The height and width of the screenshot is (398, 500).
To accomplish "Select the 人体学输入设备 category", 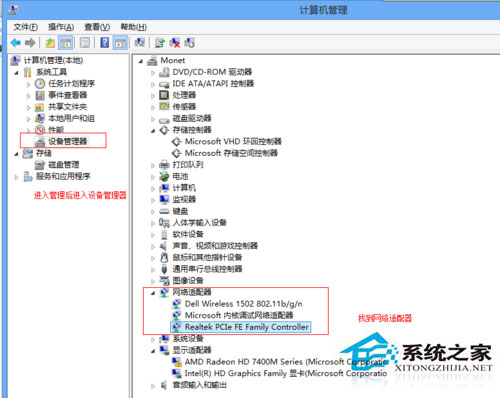I will [199, 222].
